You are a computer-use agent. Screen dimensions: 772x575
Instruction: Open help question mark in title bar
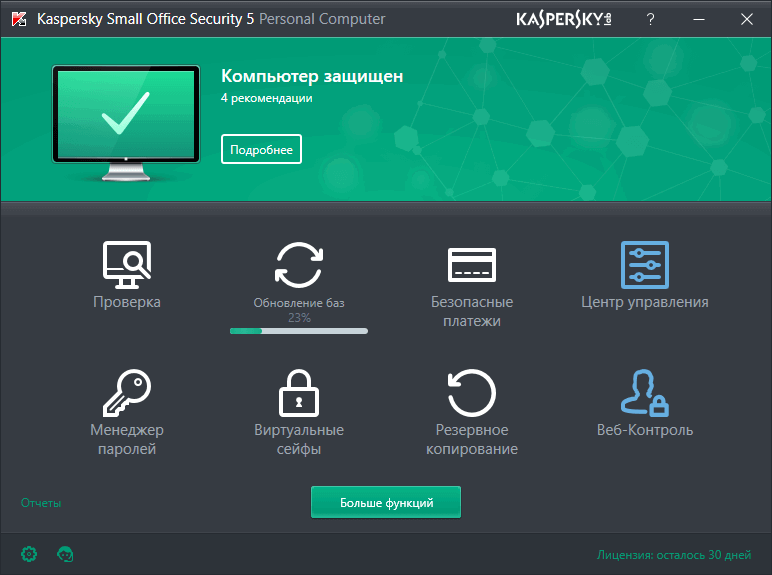click(x=650, y=19)
